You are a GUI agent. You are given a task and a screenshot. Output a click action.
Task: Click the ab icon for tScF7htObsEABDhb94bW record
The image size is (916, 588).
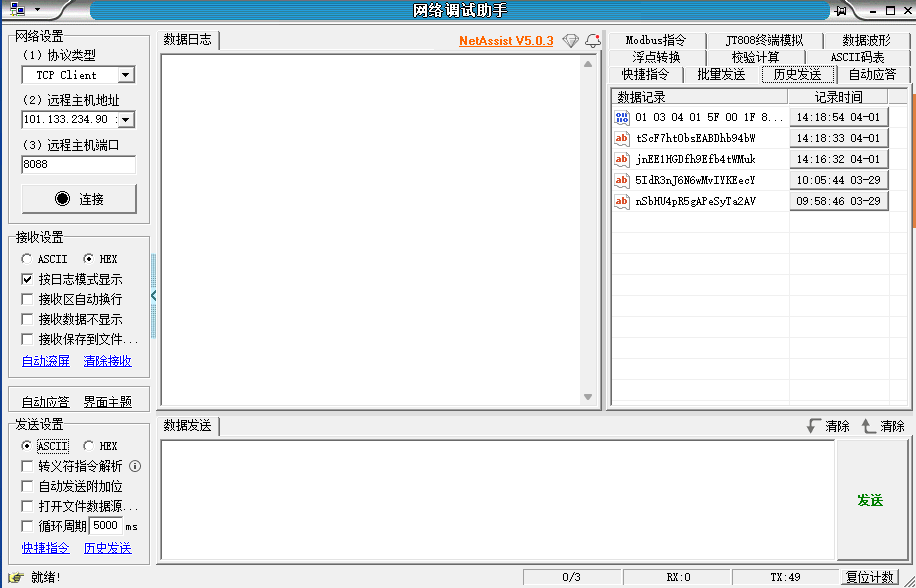coord(622,138)
